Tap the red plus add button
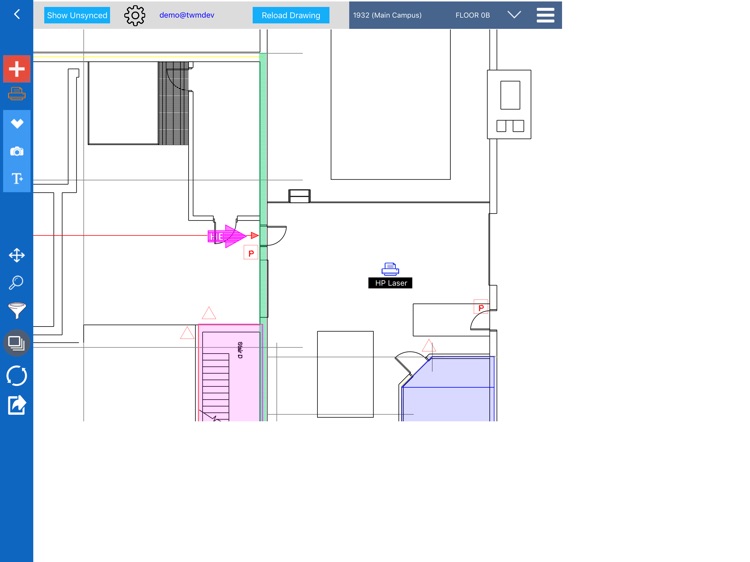Image resolution: width=750 pixels, height=562 pixels. pos(17,69)
